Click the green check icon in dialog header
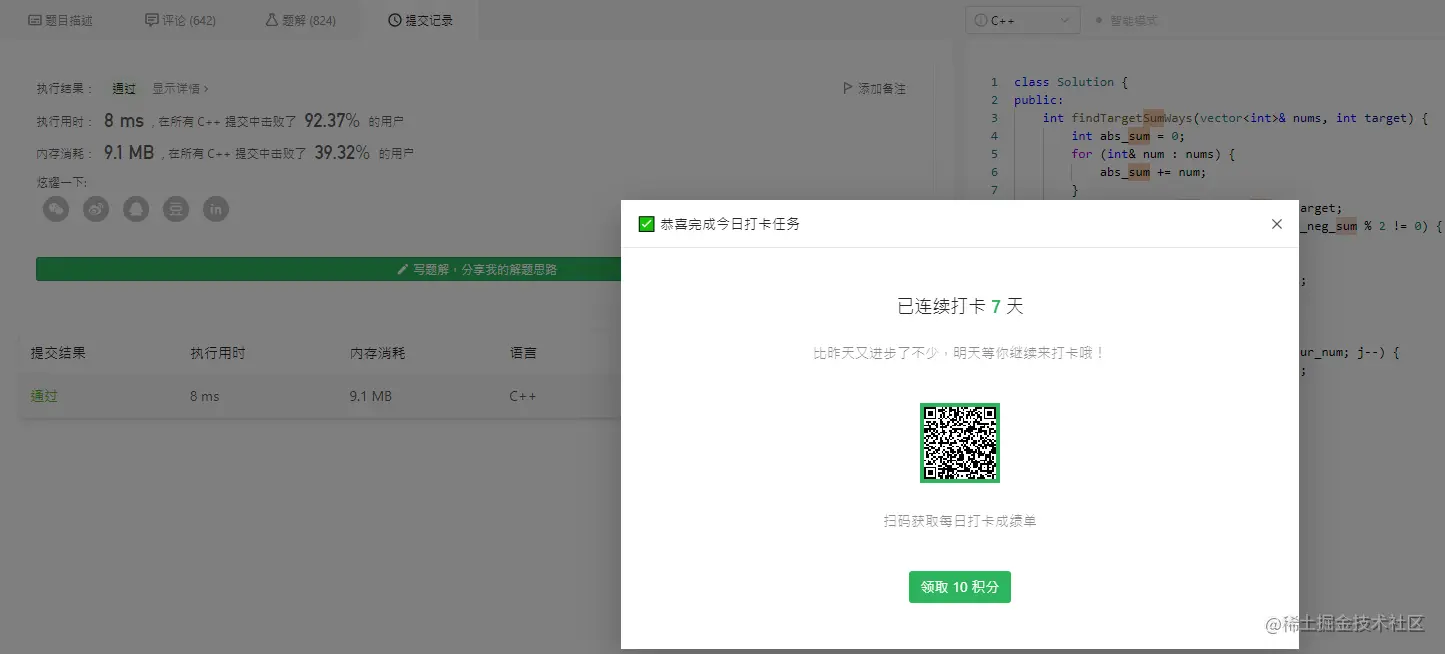The image size is (1445, 654). [x=646, y=224]
